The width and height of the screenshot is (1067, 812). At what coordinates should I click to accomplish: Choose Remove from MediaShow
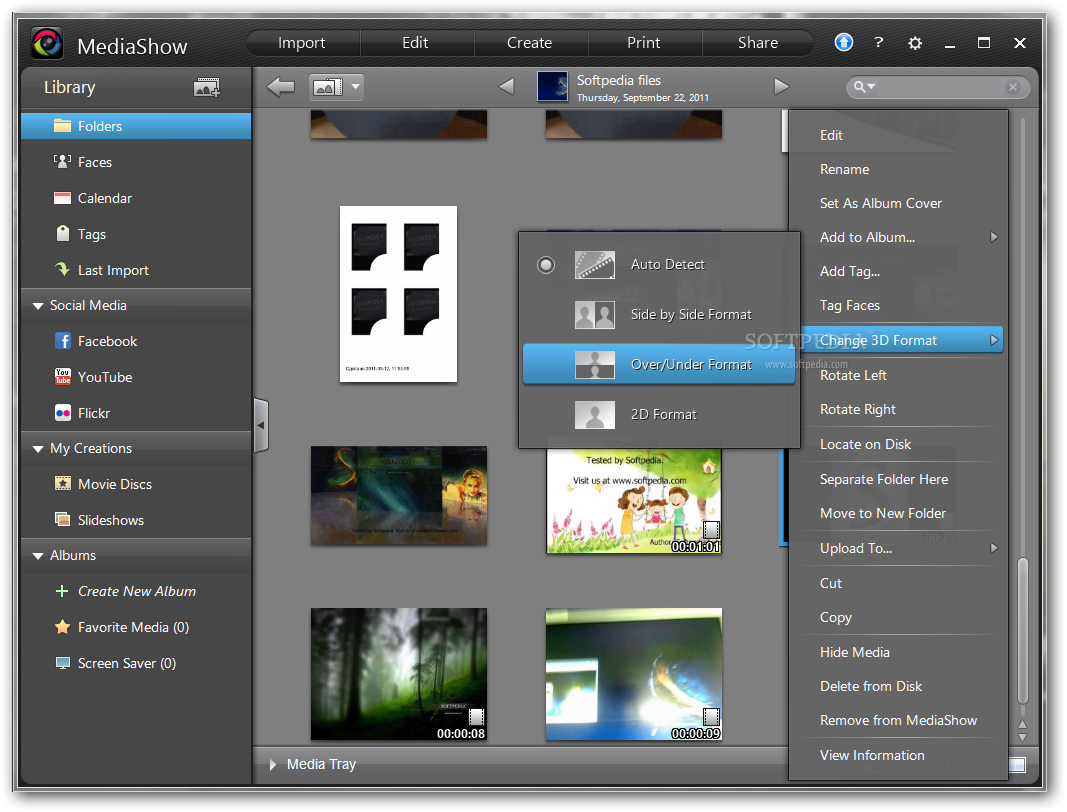tap(897, 720)
